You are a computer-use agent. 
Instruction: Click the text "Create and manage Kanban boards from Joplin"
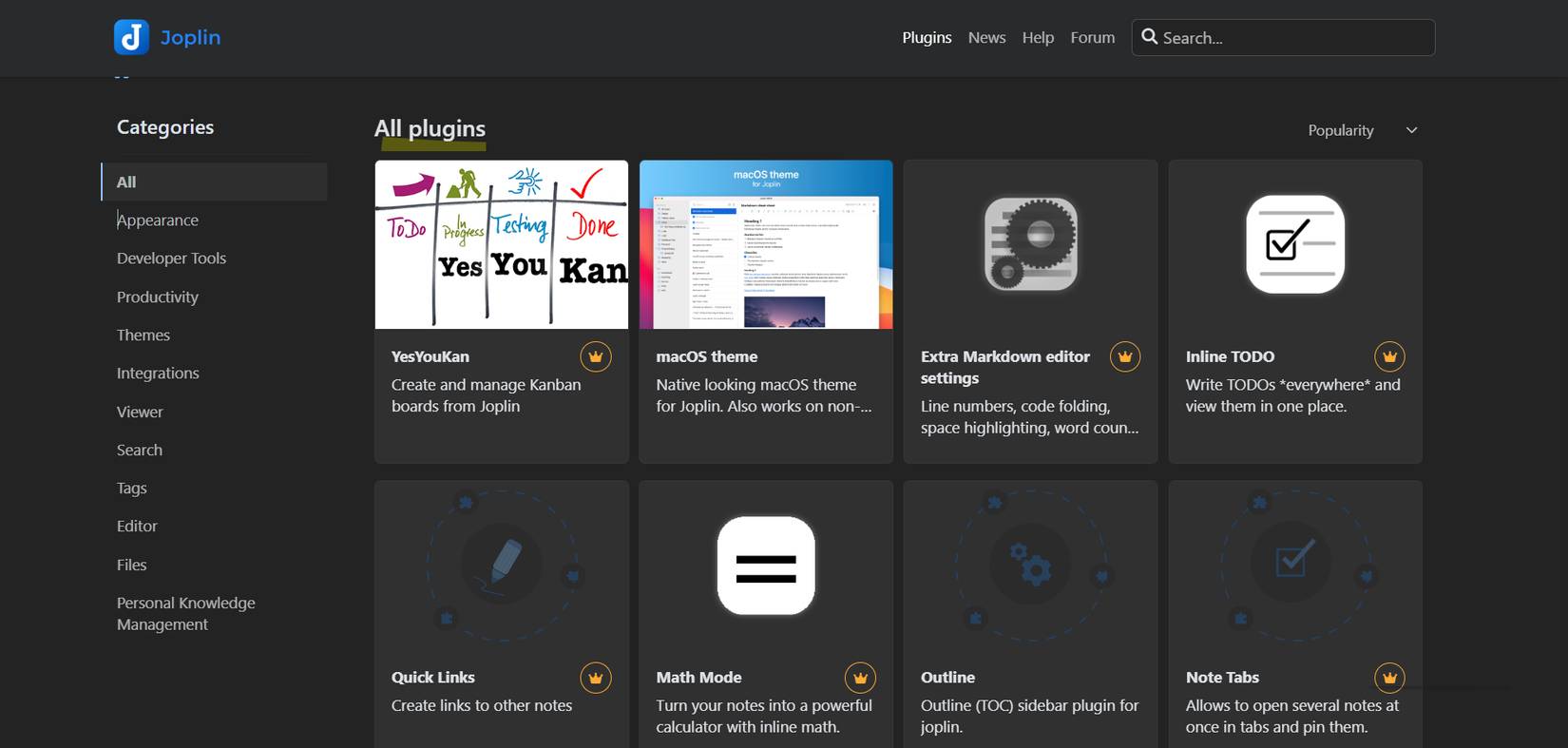487,395
